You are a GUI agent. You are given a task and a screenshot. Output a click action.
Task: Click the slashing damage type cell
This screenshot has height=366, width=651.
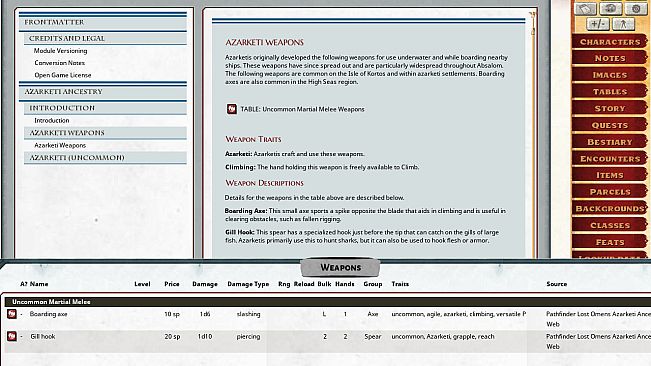tap(249, 314)
